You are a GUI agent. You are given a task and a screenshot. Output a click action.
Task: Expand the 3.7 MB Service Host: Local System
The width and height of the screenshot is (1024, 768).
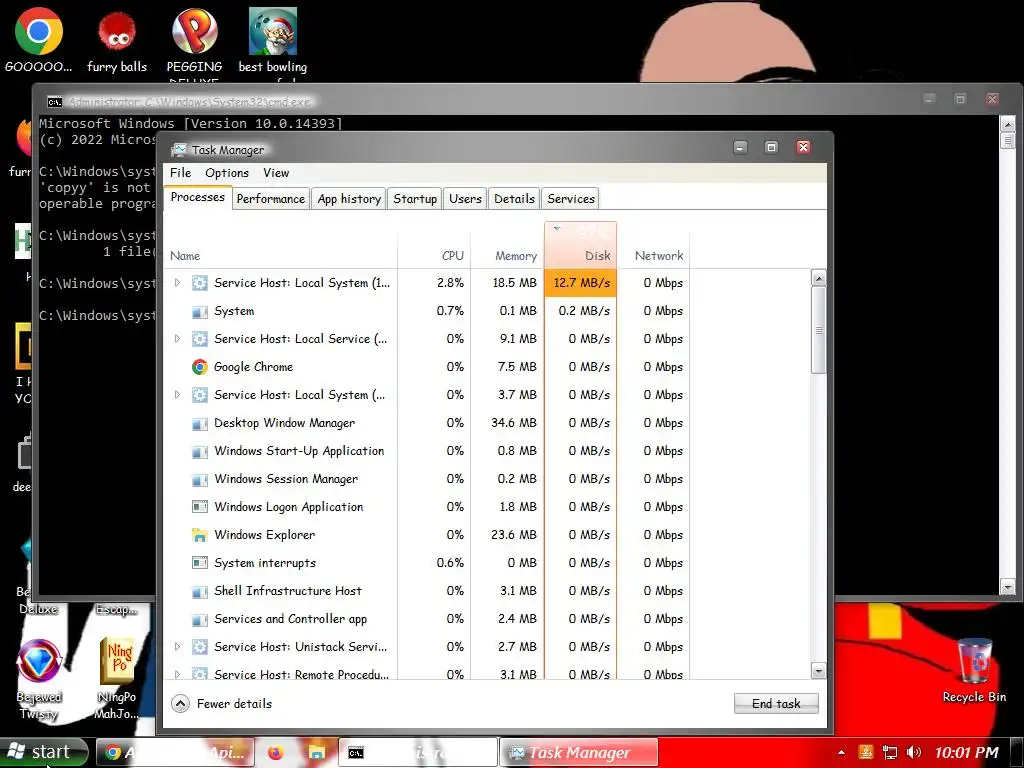[177, 395]
